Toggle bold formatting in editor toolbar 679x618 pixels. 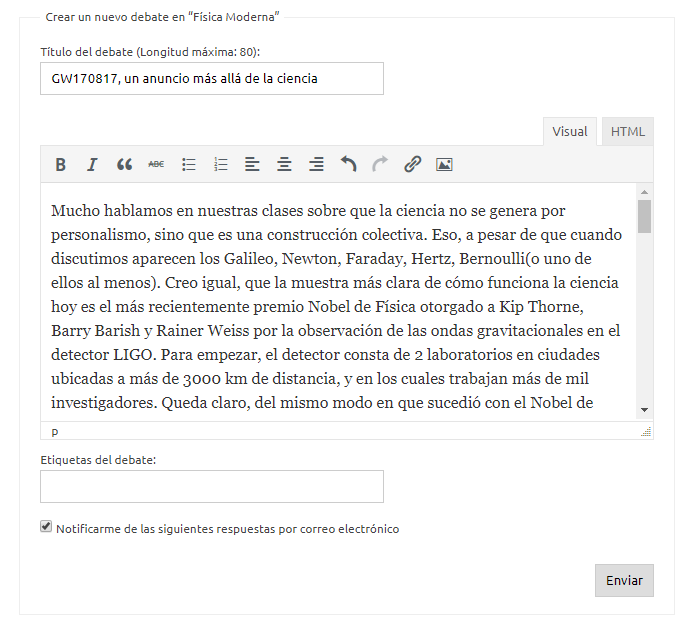click(60, 165)
